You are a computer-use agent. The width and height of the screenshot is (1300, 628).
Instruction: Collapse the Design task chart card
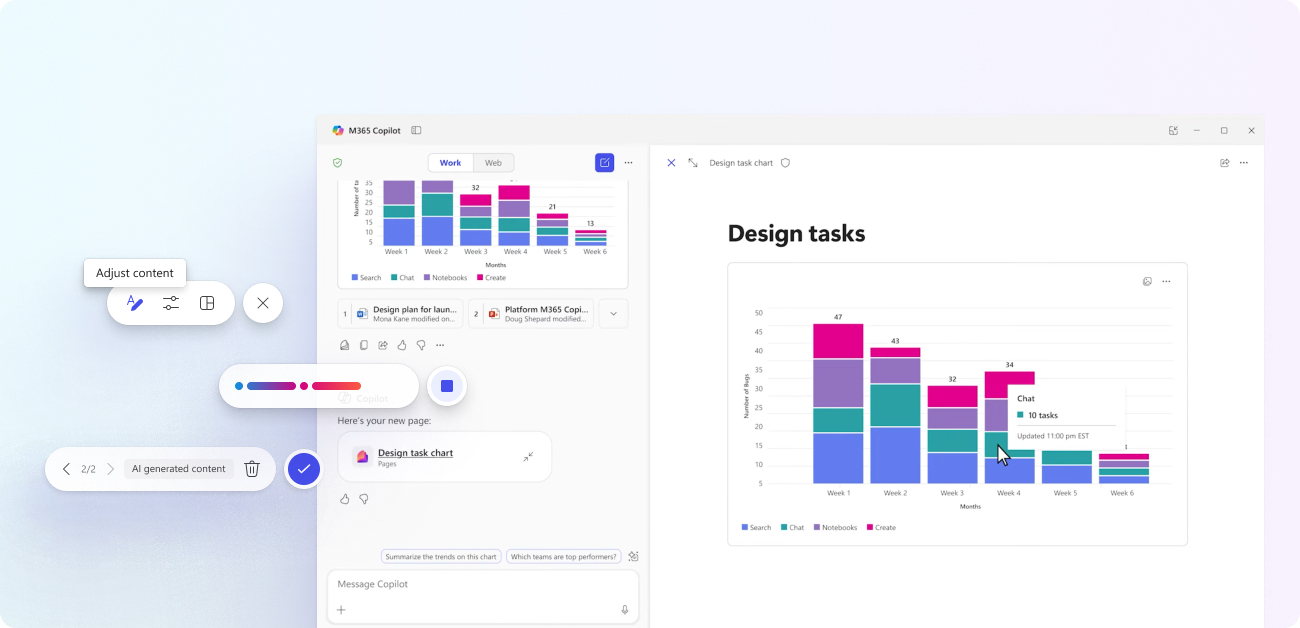click(528, 457)
